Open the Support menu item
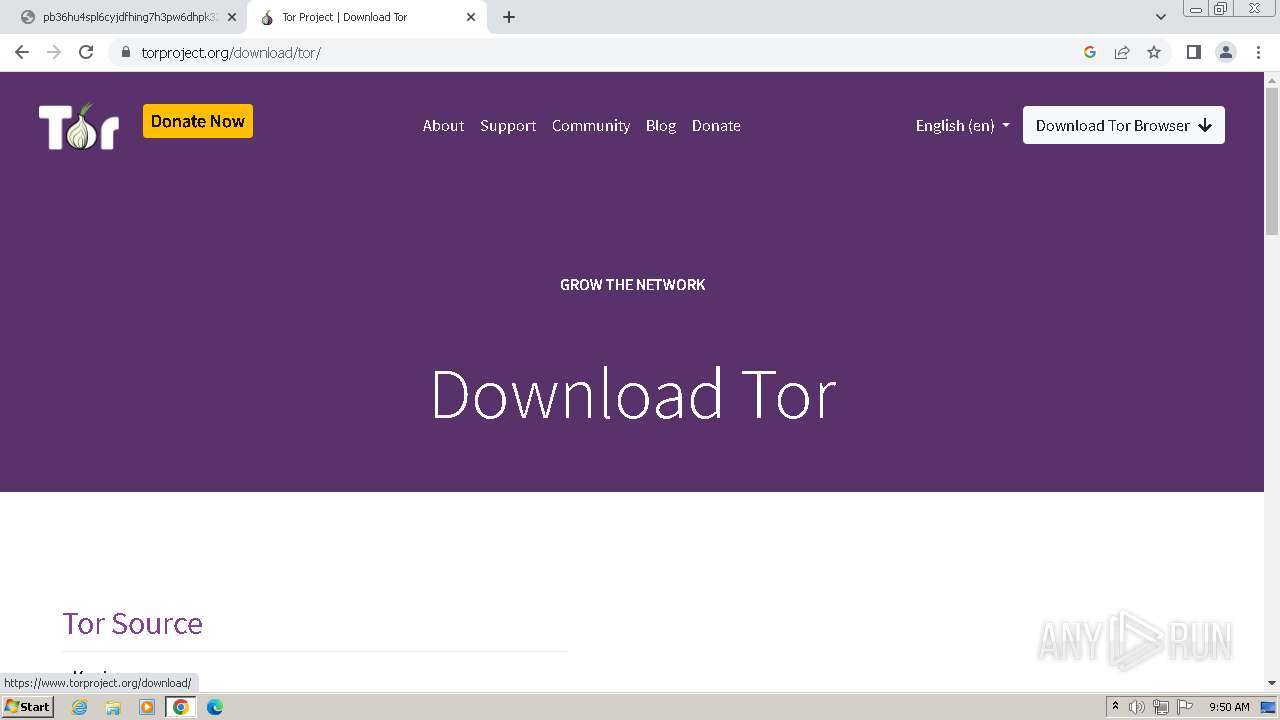 (x=508, y=126)
